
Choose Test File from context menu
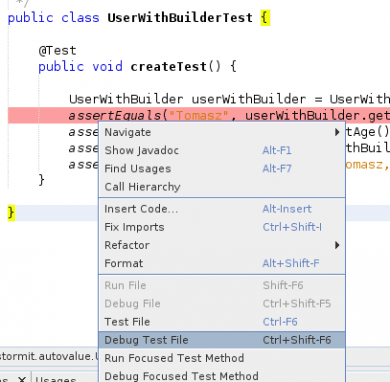coord(222,322)
